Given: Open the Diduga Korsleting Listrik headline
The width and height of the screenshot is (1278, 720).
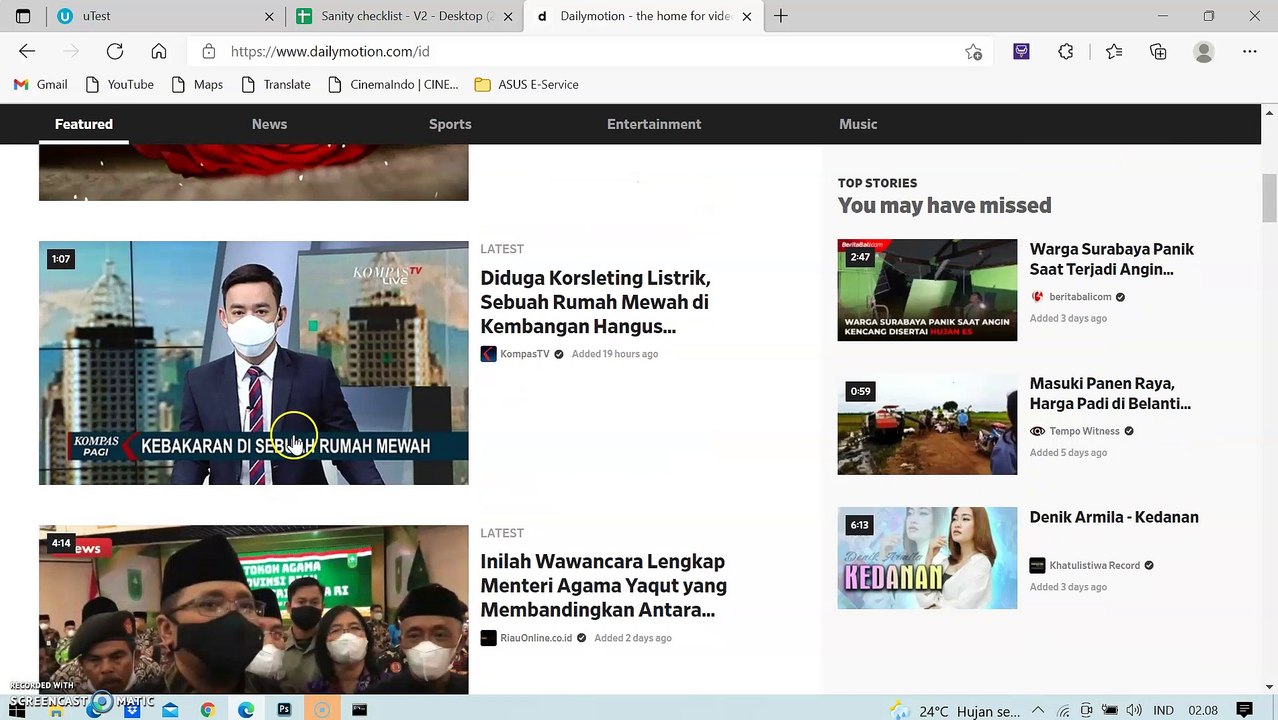Looking at the screenshot, I should click(595, 302).
